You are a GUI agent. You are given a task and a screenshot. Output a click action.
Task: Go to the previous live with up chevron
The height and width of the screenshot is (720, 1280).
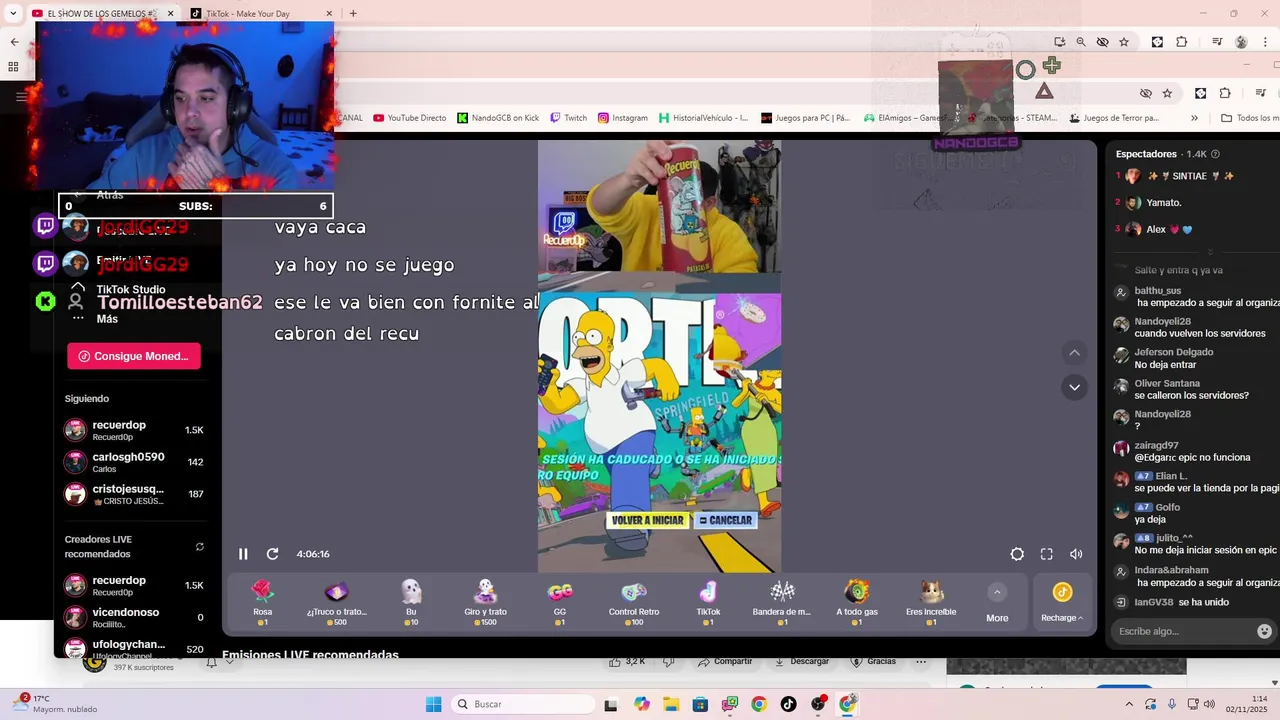(x=1074, y=353)
